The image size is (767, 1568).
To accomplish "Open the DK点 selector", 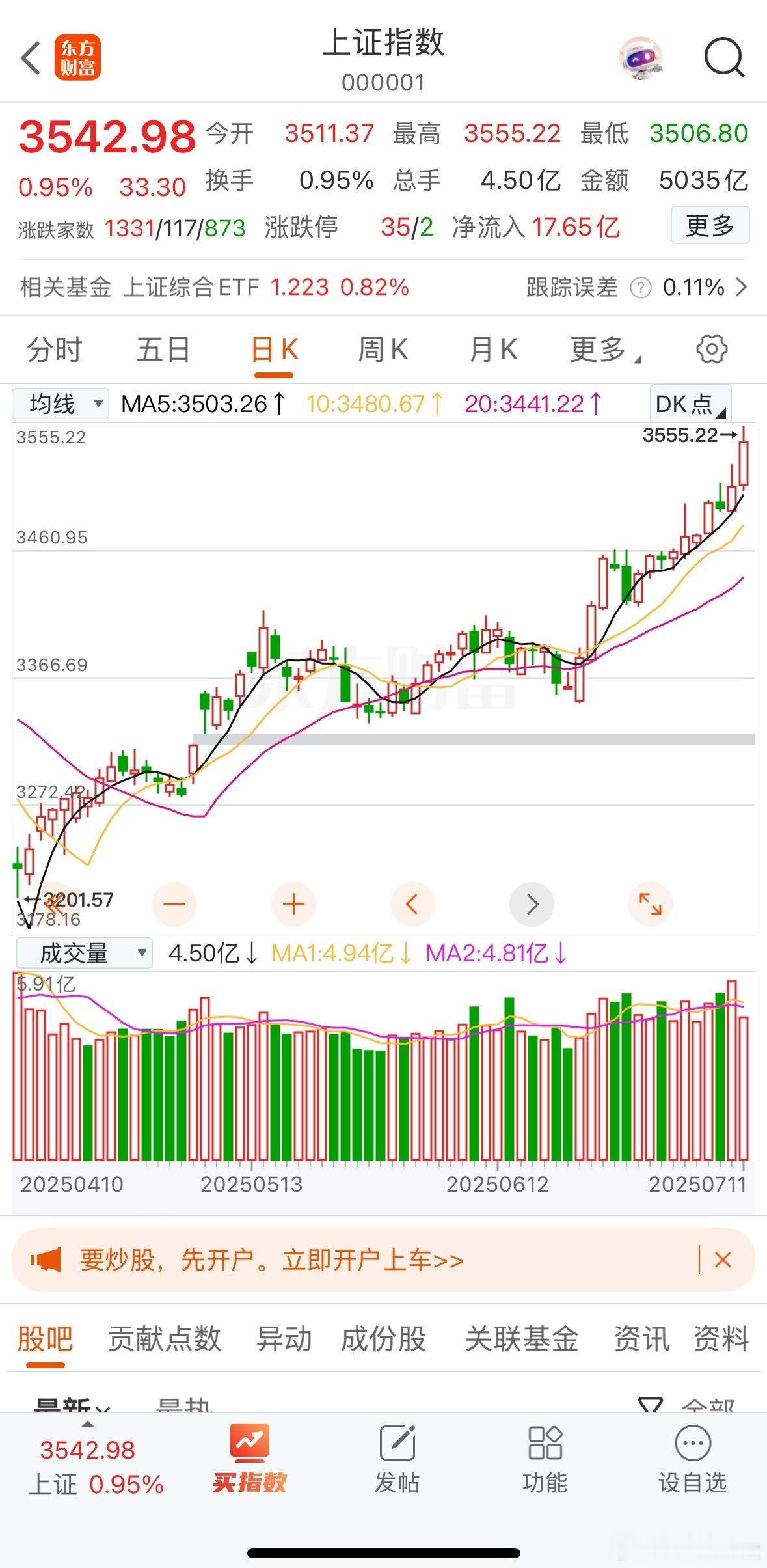I will point(690,404).
